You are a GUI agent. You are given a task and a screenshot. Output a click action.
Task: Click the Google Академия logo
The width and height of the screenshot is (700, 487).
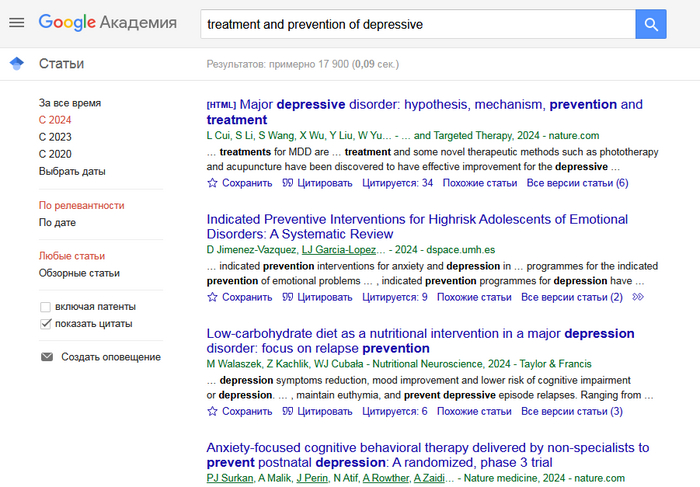click(107, 23)
